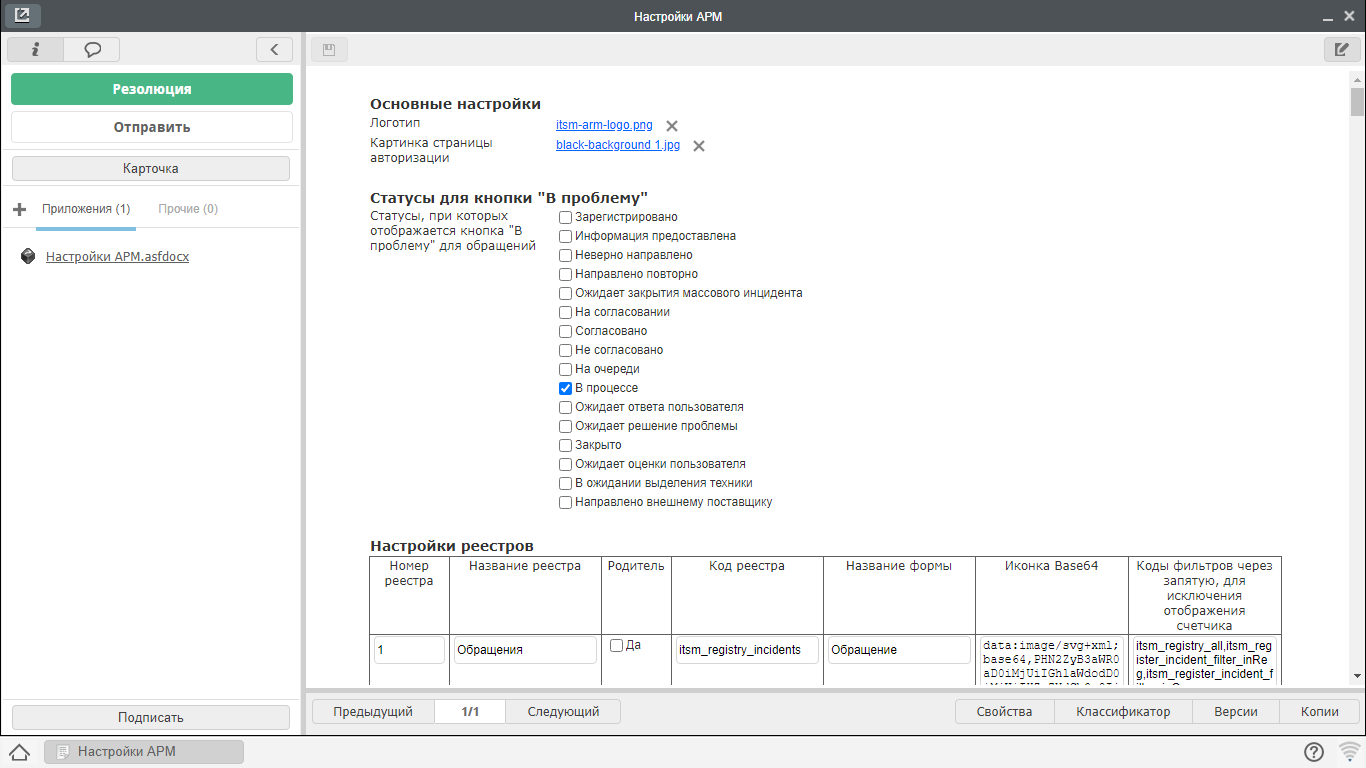Open the Копии tab
Image resolution: width=1366 pixels, height=768 pixels.
(1320, 712)
